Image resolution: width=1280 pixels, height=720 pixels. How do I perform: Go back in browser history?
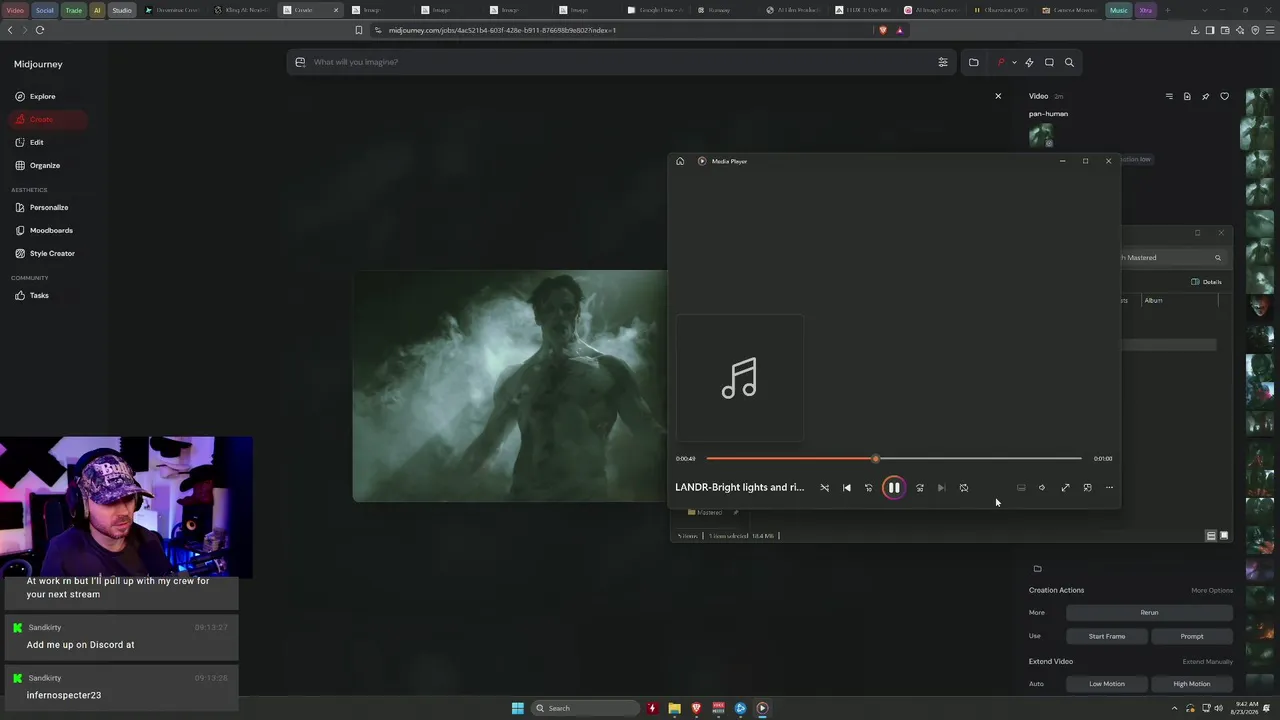point(10,30)
